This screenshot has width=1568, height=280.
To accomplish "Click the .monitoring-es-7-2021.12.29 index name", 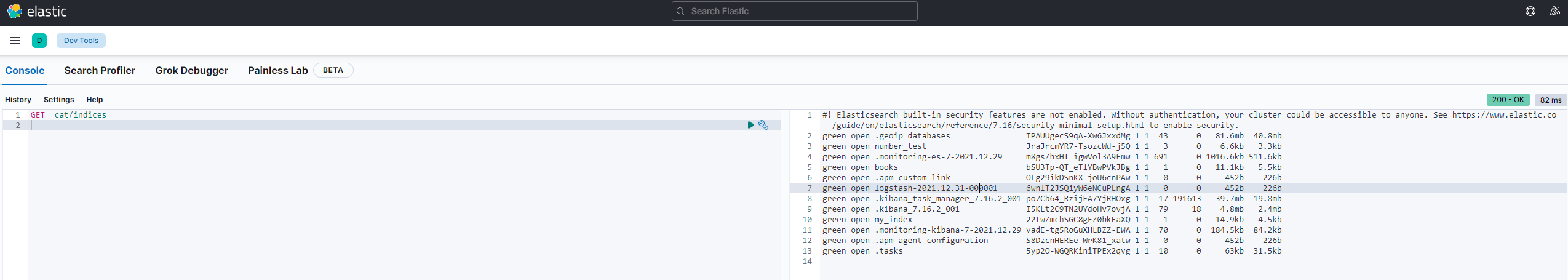I will point(938,156).
